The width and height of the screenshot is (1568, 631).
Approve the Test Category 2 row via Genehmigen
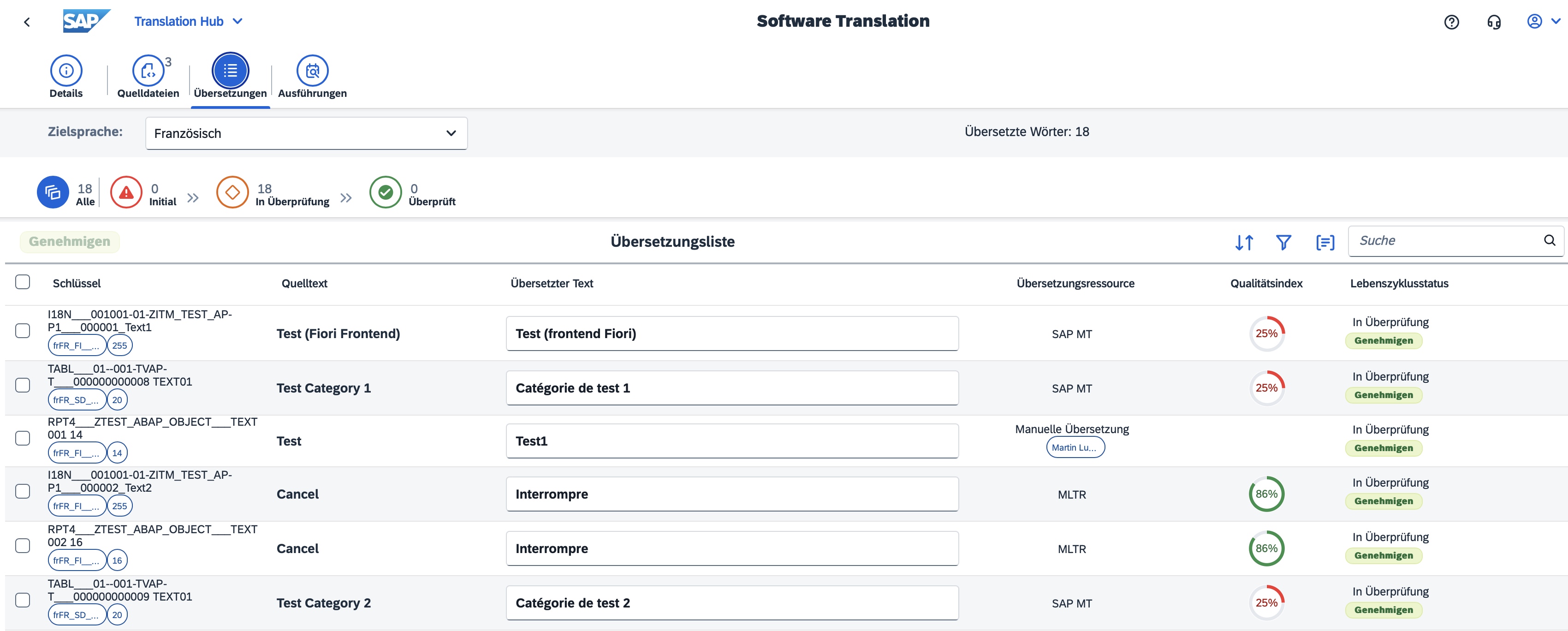[x=1384, y=610]
